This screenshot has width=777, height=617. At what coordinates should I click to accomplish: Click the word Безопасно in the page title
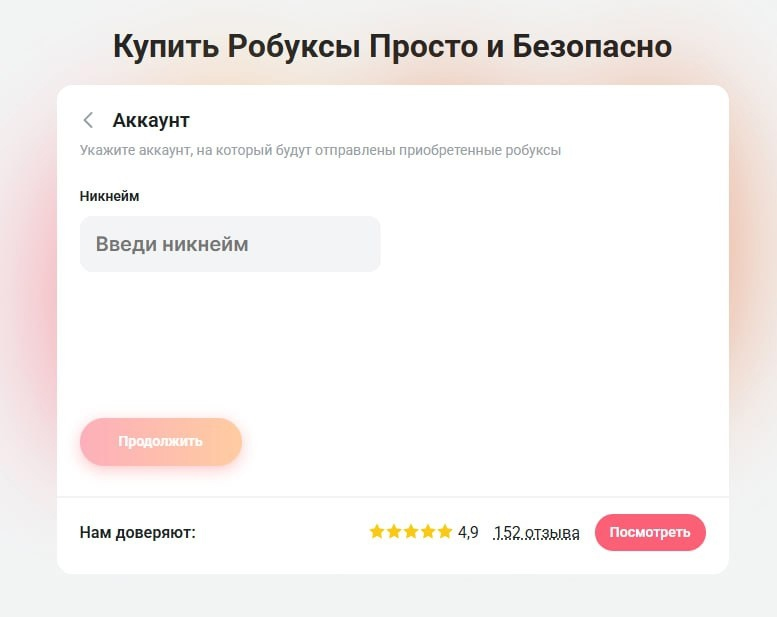[x=591, y=47]
